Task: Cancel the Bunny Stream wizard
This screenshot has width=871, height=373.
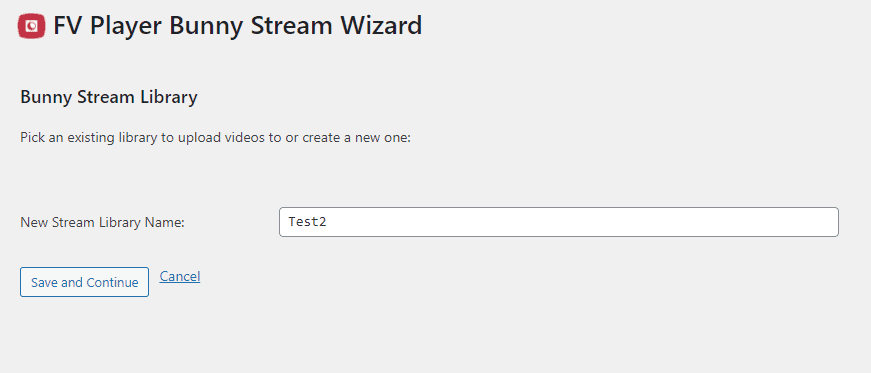Action: pos(179,276)
